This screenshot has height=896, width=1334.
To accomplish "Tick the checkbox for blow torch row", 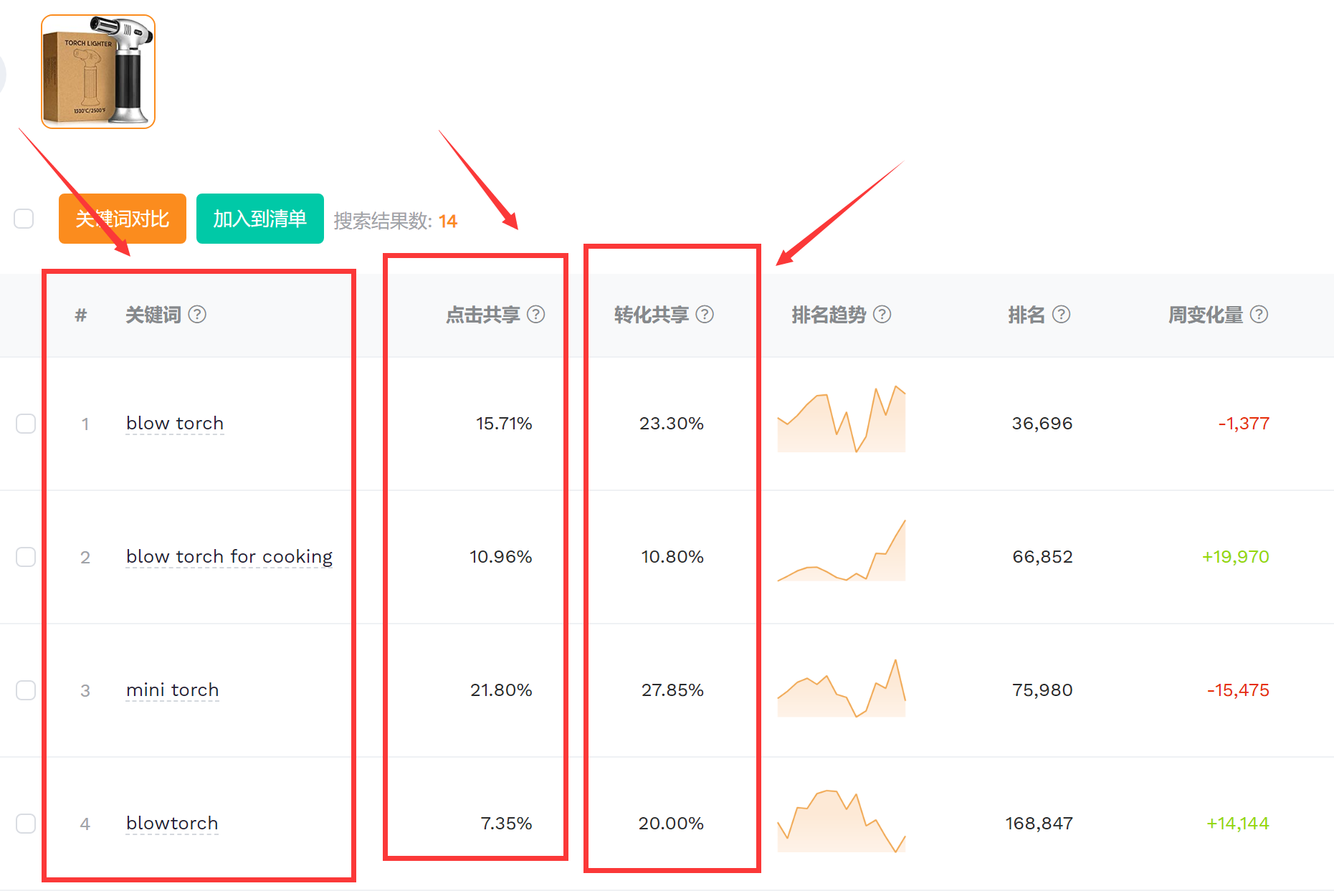I will (26, 424).
